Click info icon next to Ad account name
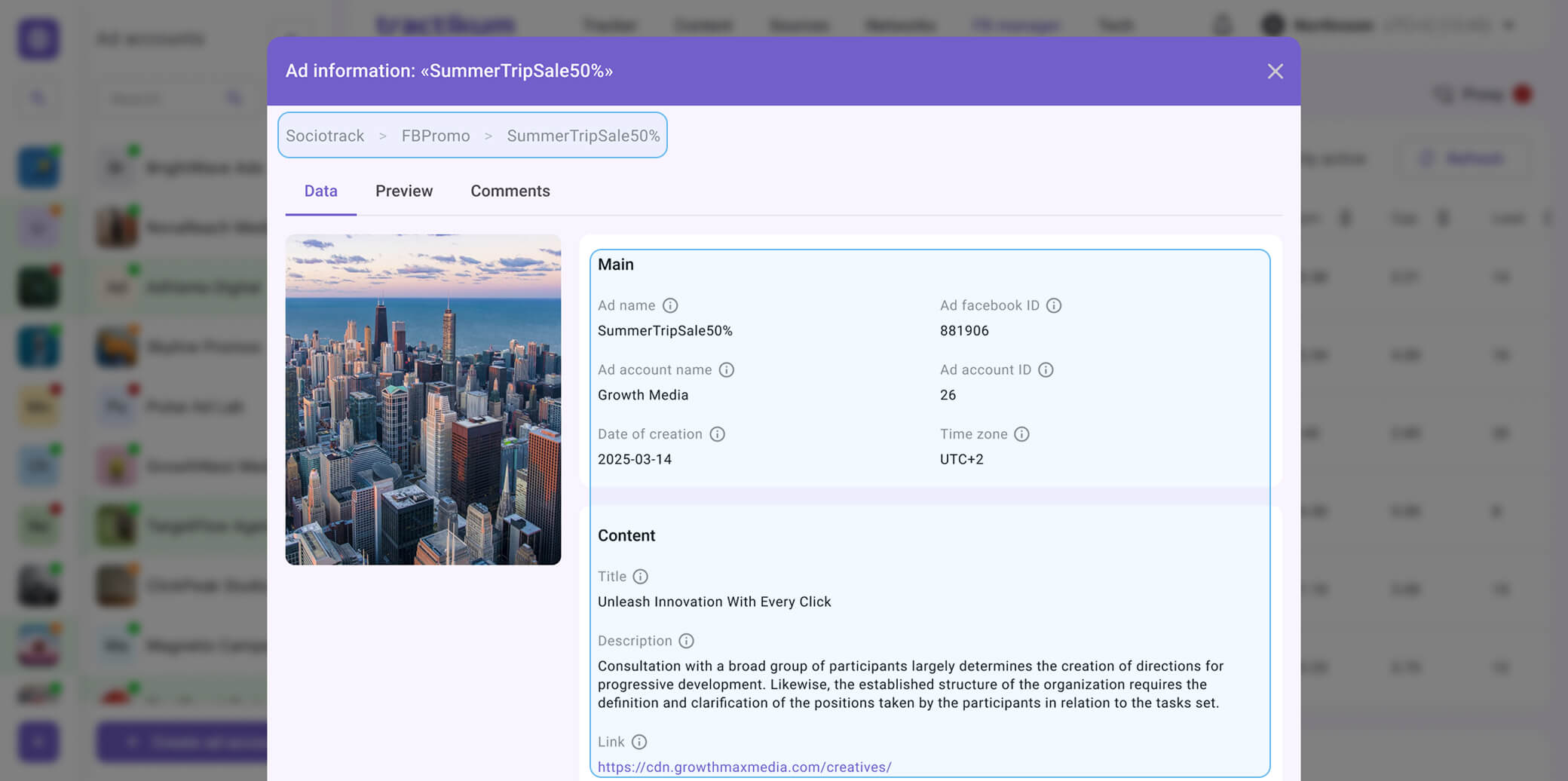 point(726,369)
